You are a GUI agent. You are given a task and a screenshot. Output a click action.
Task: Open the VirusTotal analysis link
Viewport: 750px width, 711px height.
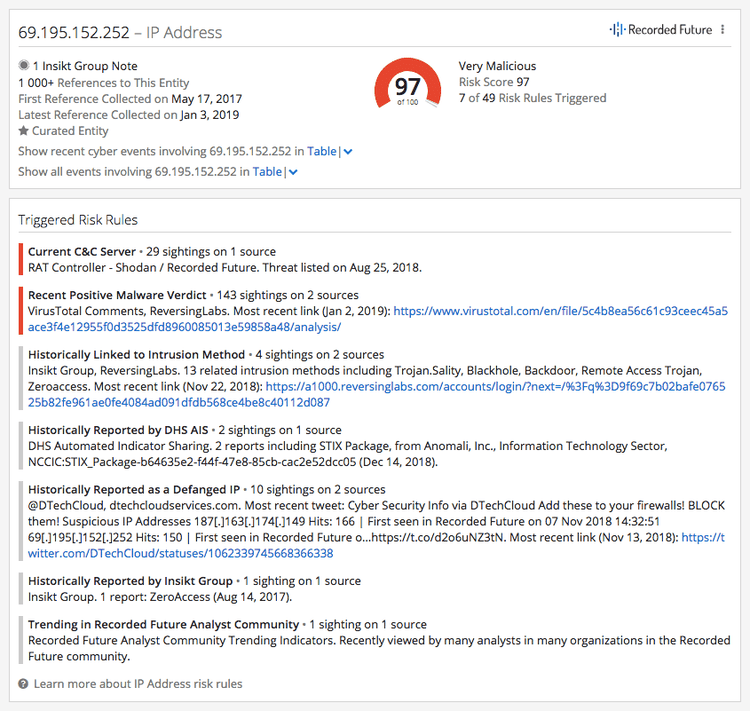click(x=559, y=312)
